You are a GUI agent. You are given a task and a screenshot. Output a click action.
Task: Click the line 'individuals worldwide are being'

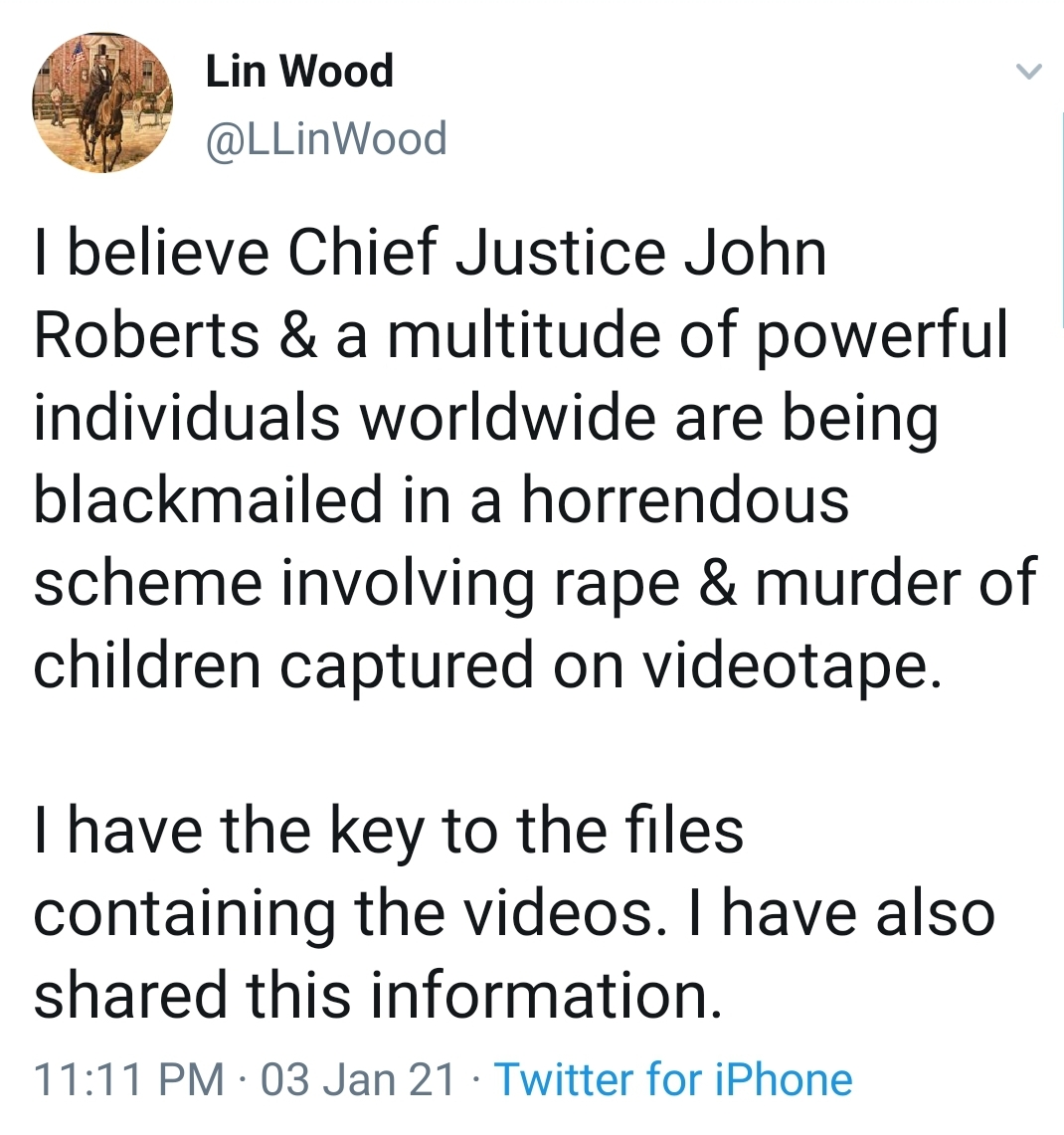tap(486, 420)
